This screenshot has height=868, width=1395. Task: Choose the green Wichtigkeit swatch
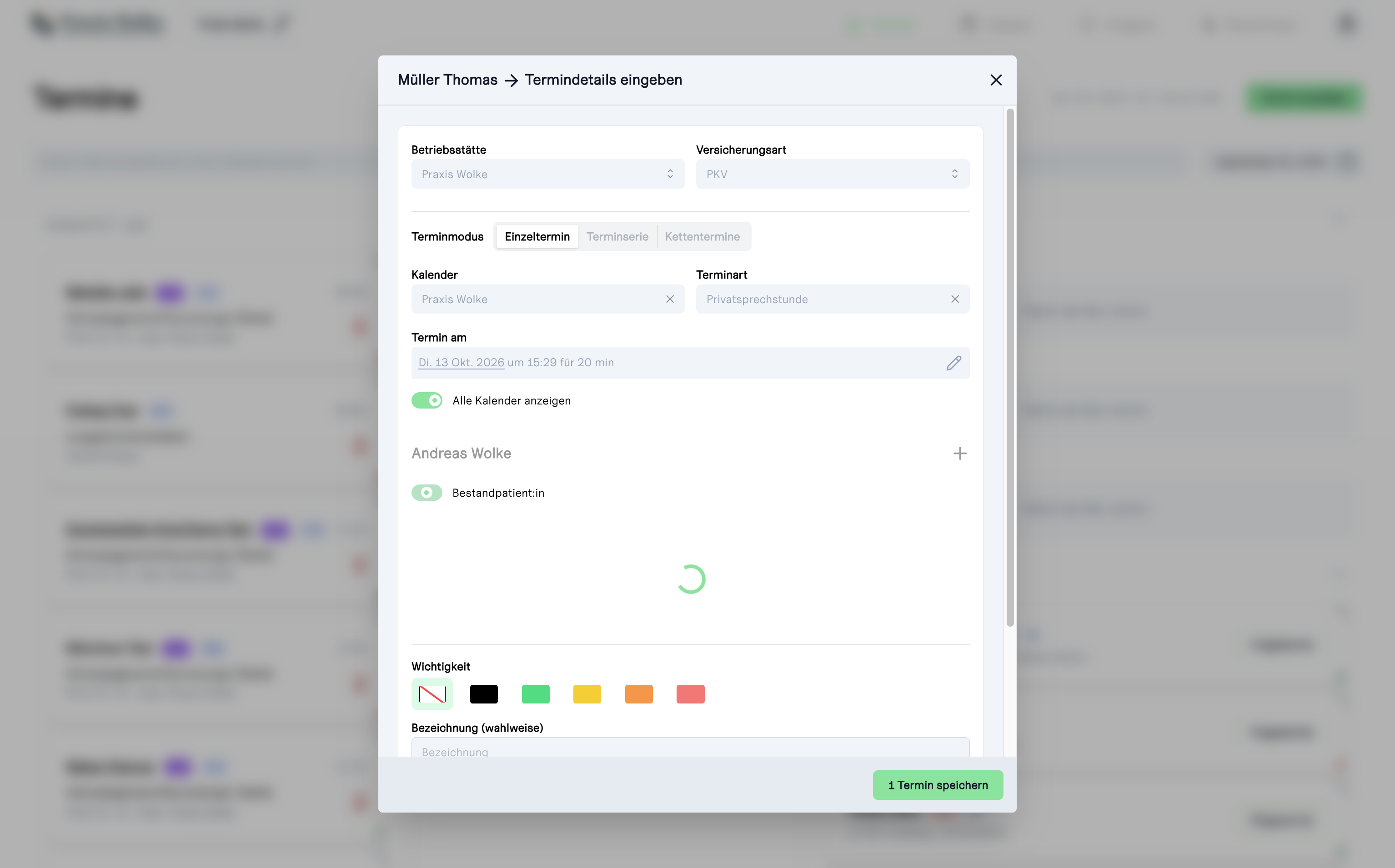pos(535,694)
